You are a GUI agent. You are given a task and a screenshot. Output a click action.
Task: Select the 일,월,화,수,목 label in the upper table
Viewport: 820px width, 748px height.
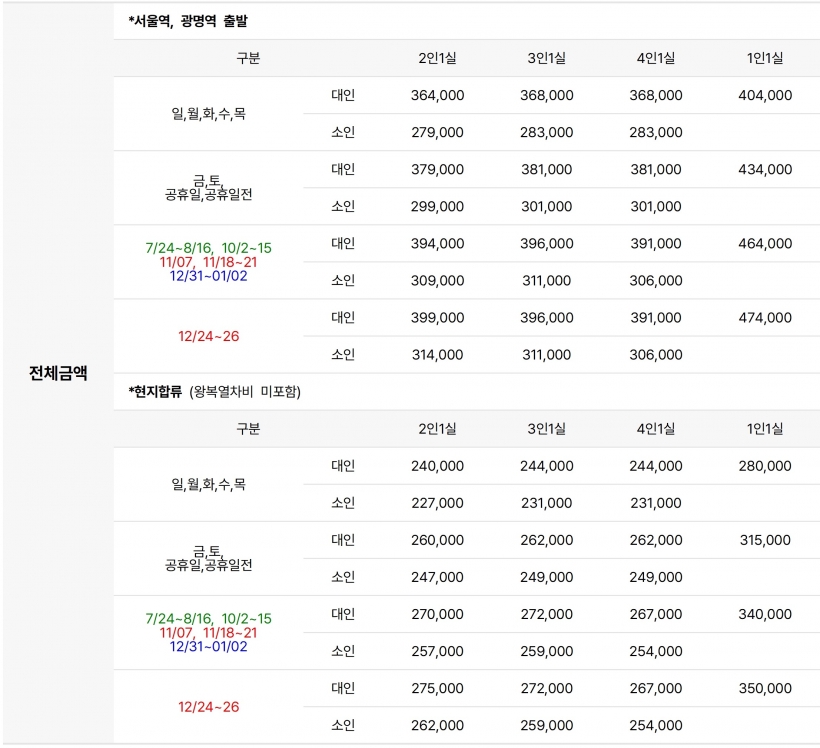pyautogui.click(x=209, y=114)
